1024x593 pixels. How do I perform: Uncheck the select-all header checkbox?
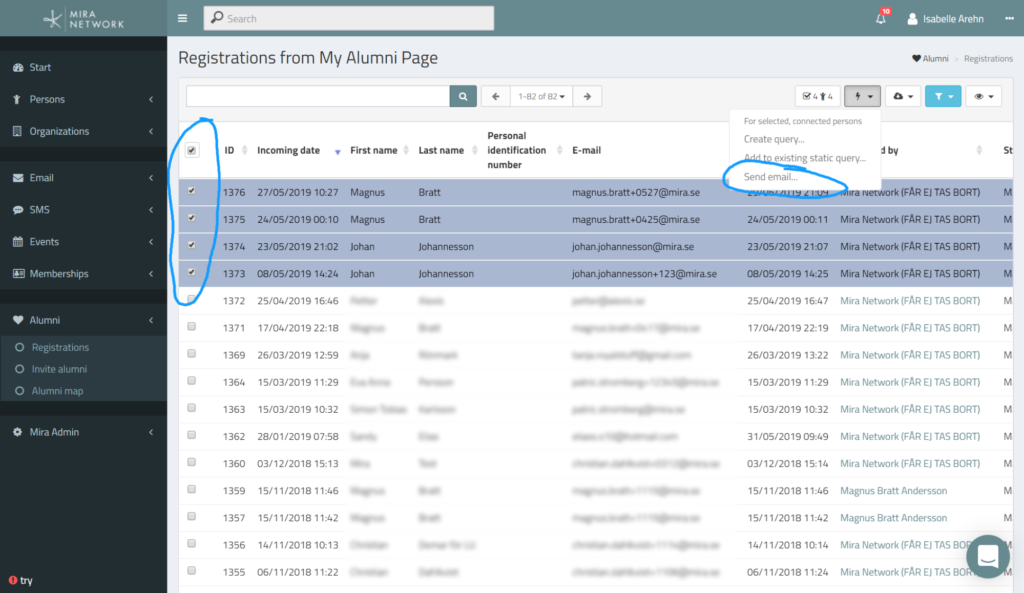(x=191, y=150)
